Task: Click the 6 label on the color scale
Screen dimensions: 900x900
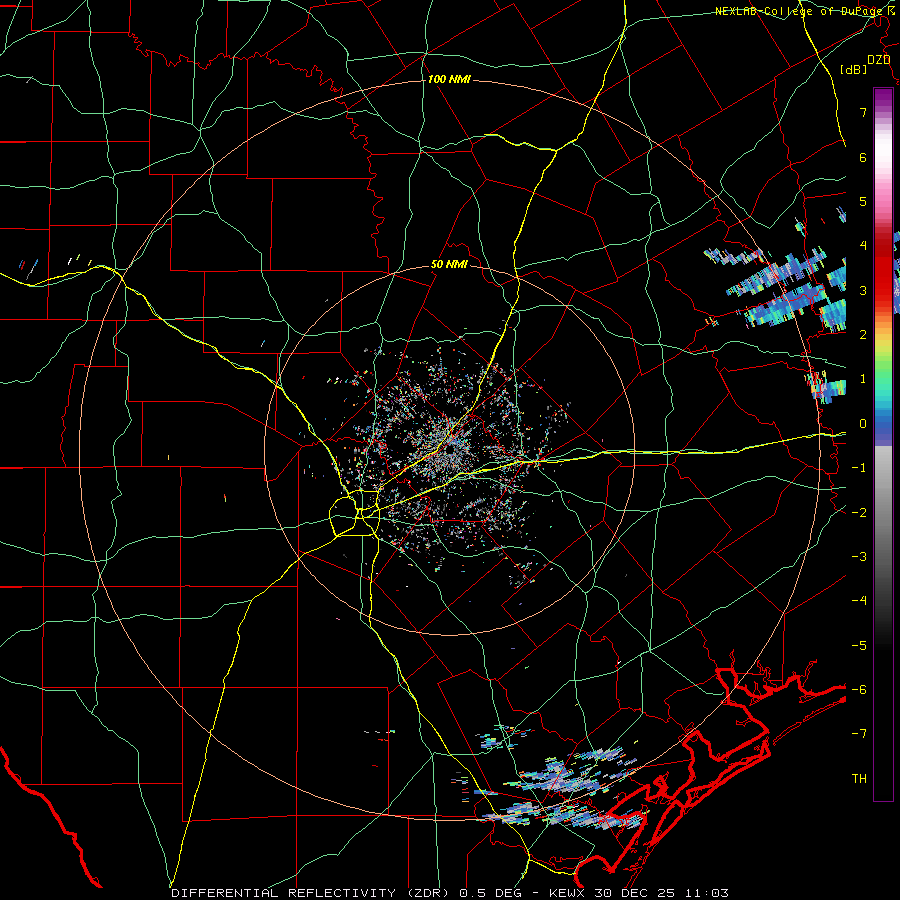Action: pos(863,157)
